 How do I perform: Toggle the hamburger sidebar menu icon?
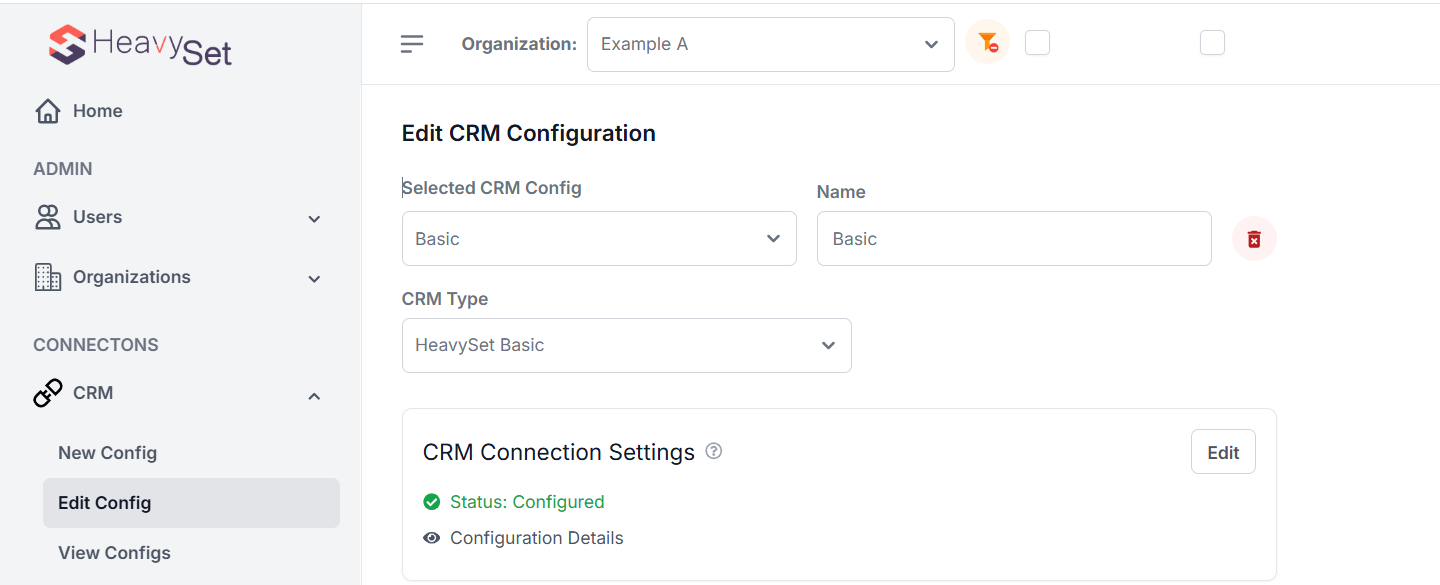412,44
